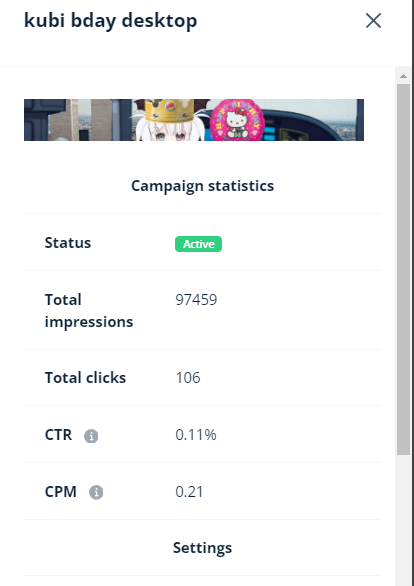This screenshot has width=414, height=586.
Task: Click the Settings section heading
Action: (x=203, y=548)
